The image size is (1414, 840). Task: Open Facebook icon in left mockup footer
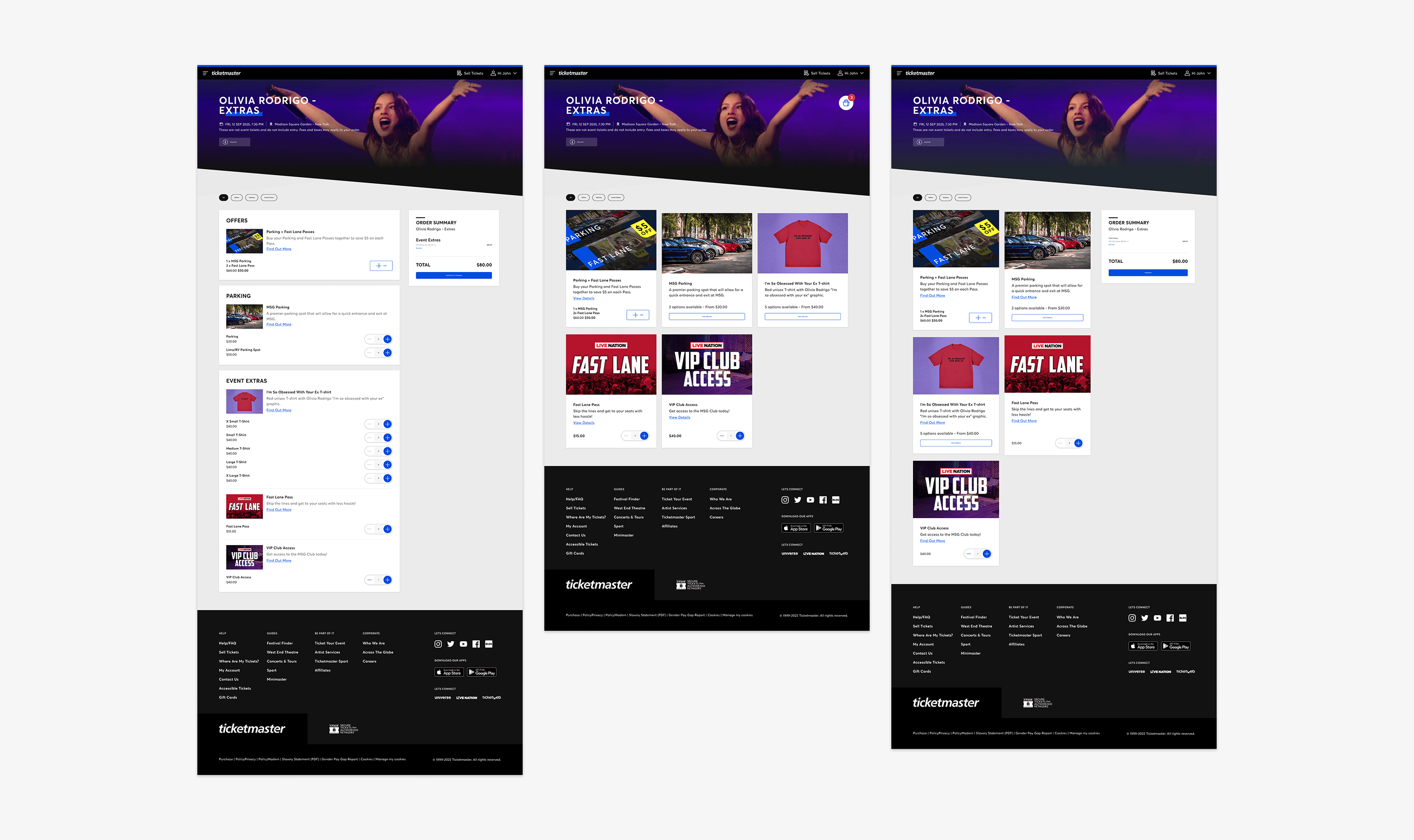476,644
